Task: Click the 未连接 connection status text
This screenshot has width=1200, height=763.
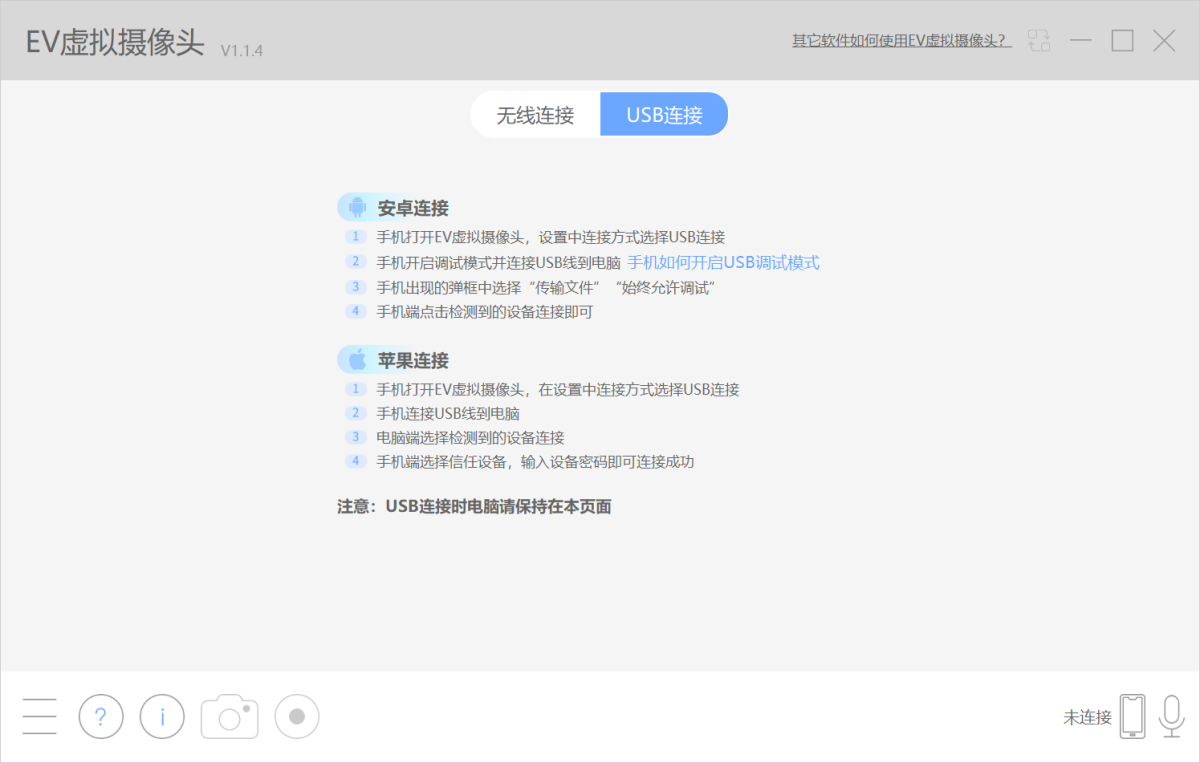Action: pyautogui.click(x=1087, y=717)
